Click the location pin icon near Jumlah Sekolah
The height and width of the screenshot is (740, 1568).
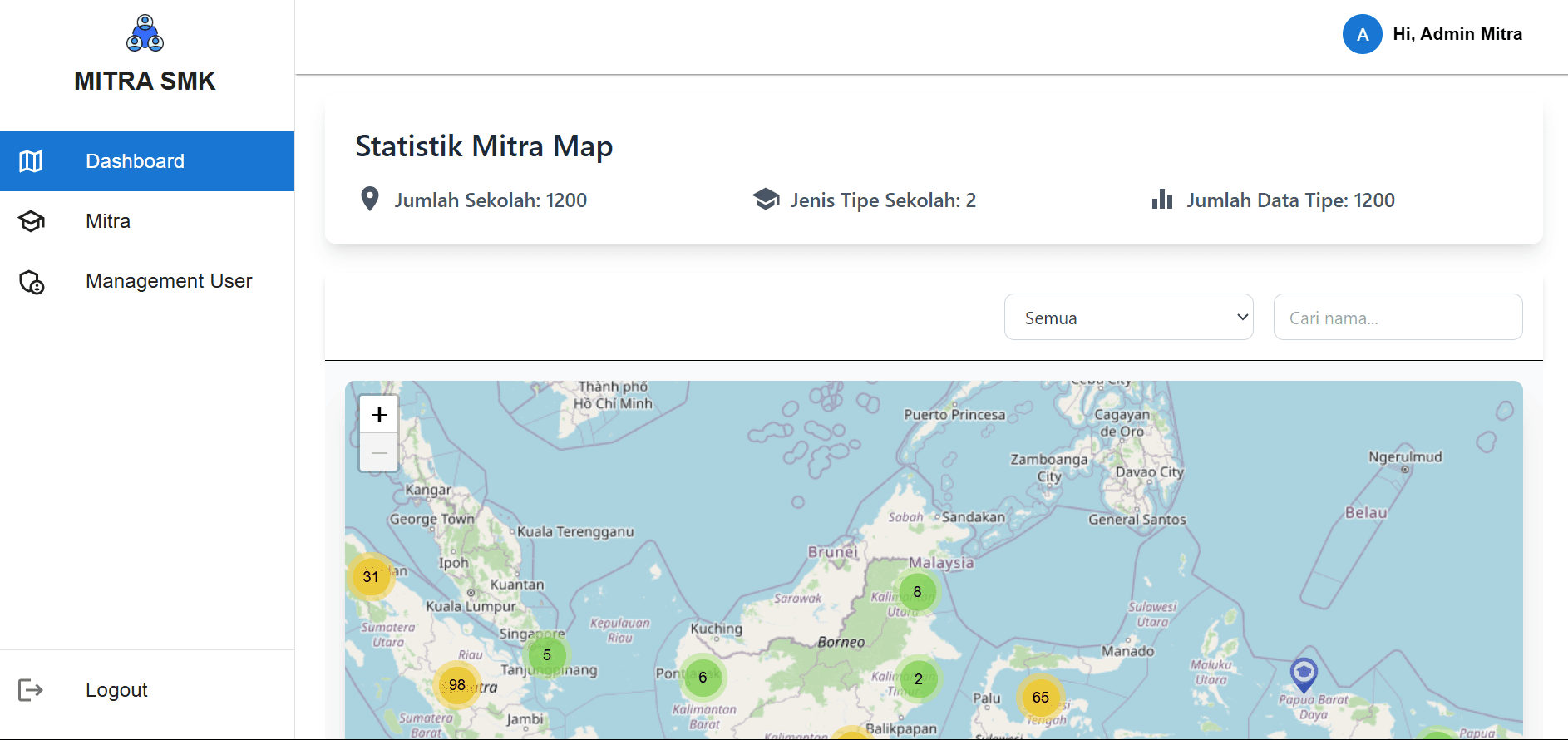(370, 199)
